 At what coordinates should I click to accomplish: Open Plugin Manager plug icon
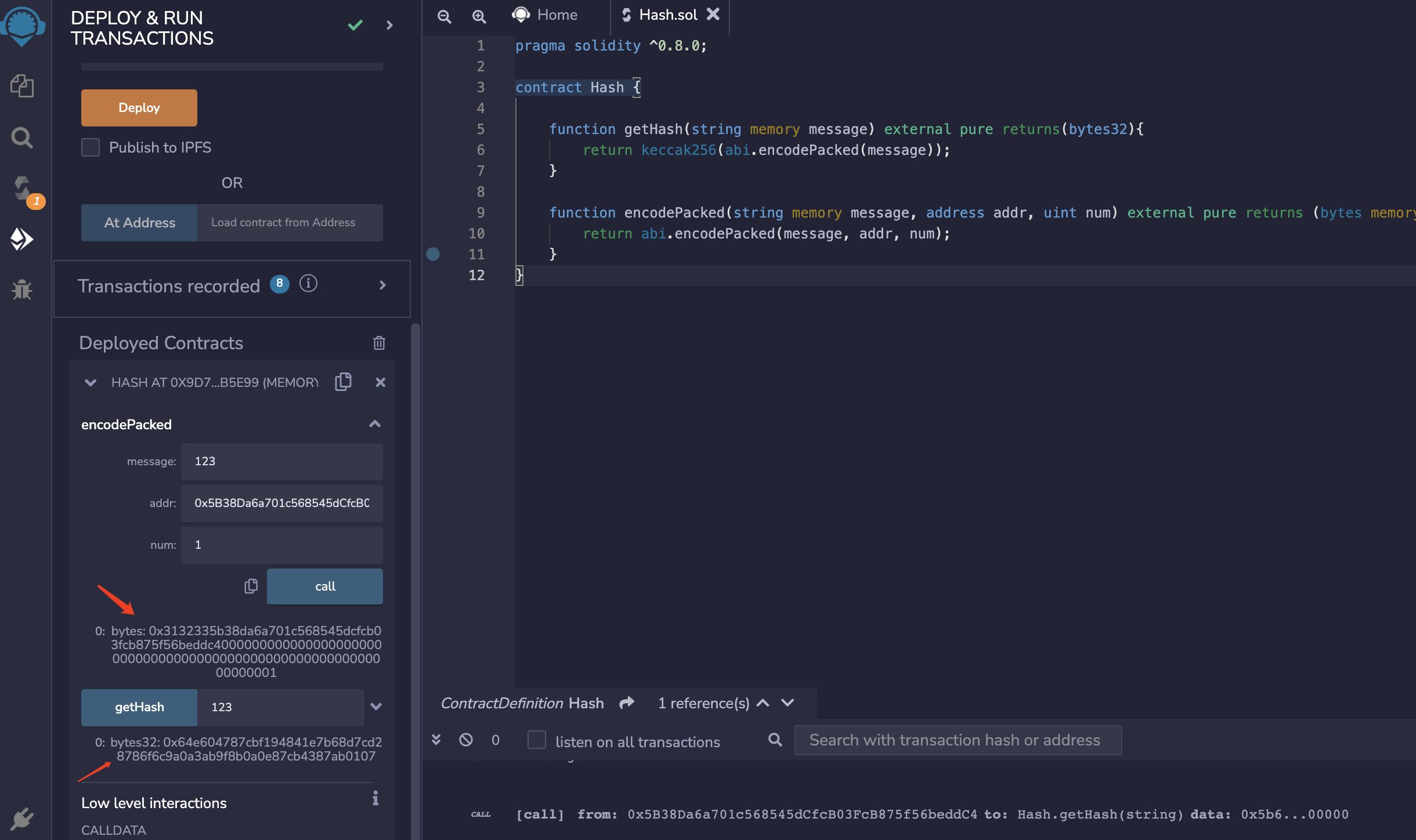point(22,819)
